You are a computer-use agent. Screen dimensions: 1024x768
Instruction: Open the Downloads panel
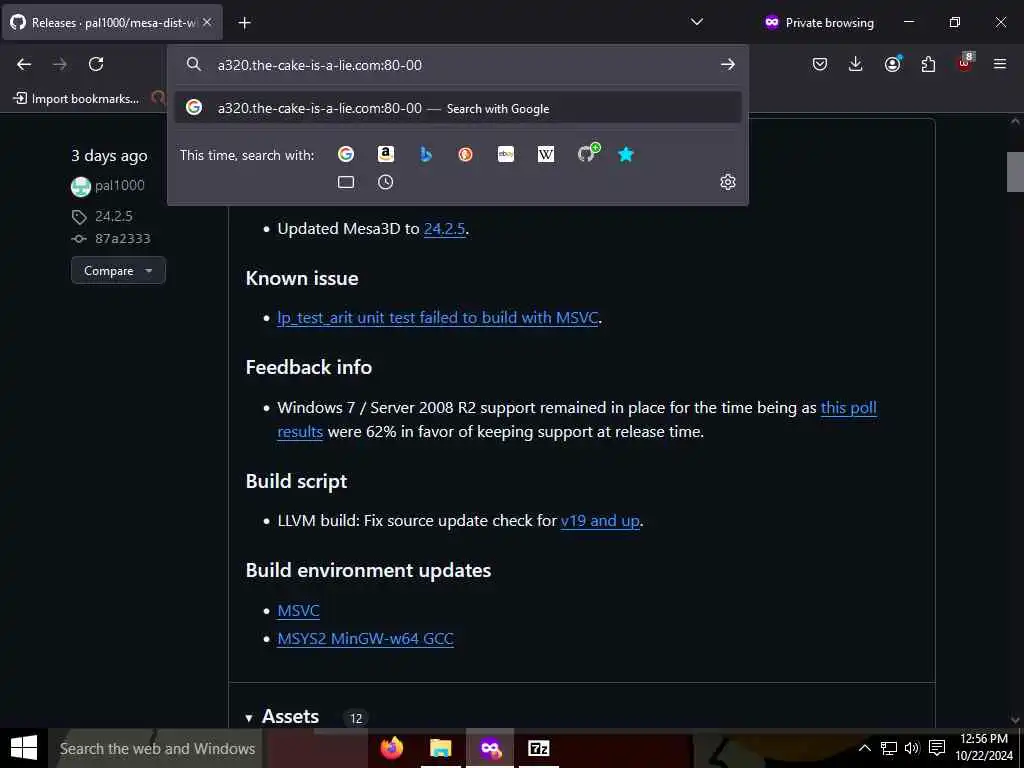tap(856, 64)
